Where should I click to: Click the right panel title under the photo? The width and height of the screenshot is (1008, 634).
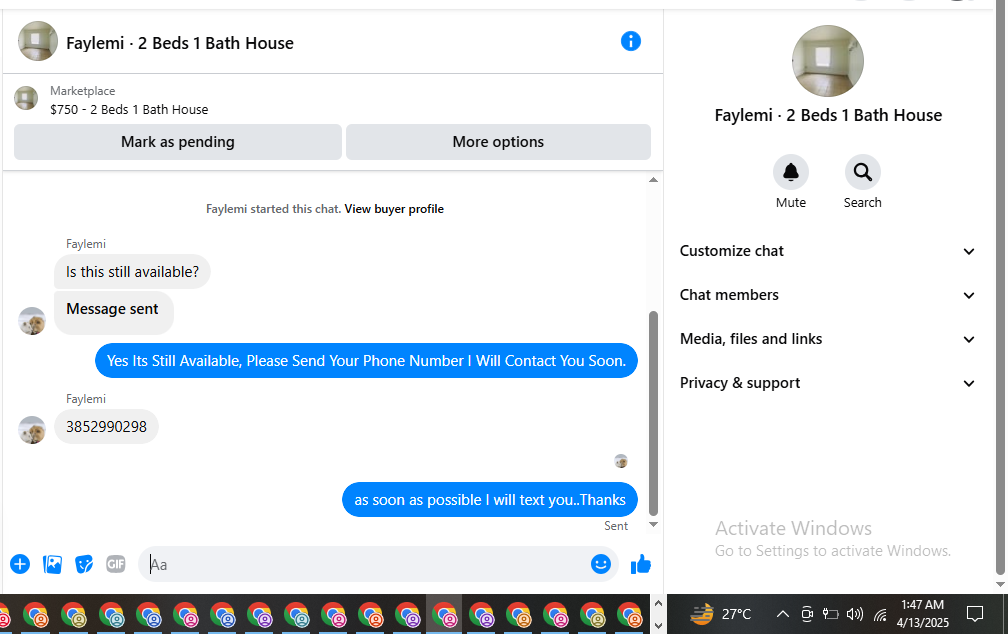pos(828,115)
